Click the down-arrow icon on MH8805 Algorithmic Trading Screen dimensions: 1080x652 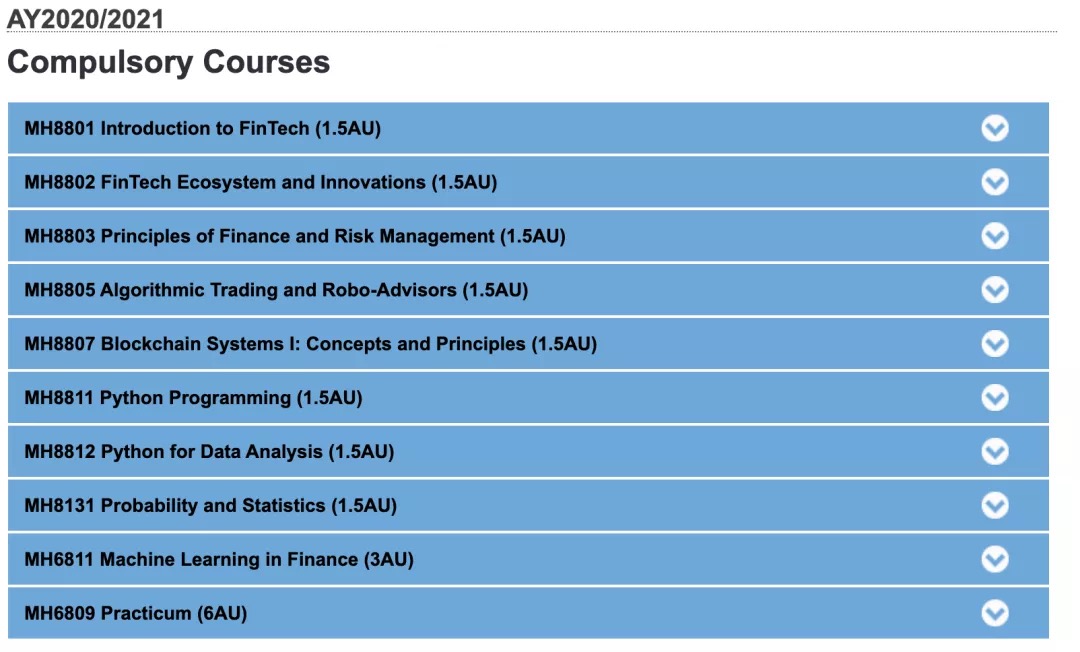pos(995,290)
